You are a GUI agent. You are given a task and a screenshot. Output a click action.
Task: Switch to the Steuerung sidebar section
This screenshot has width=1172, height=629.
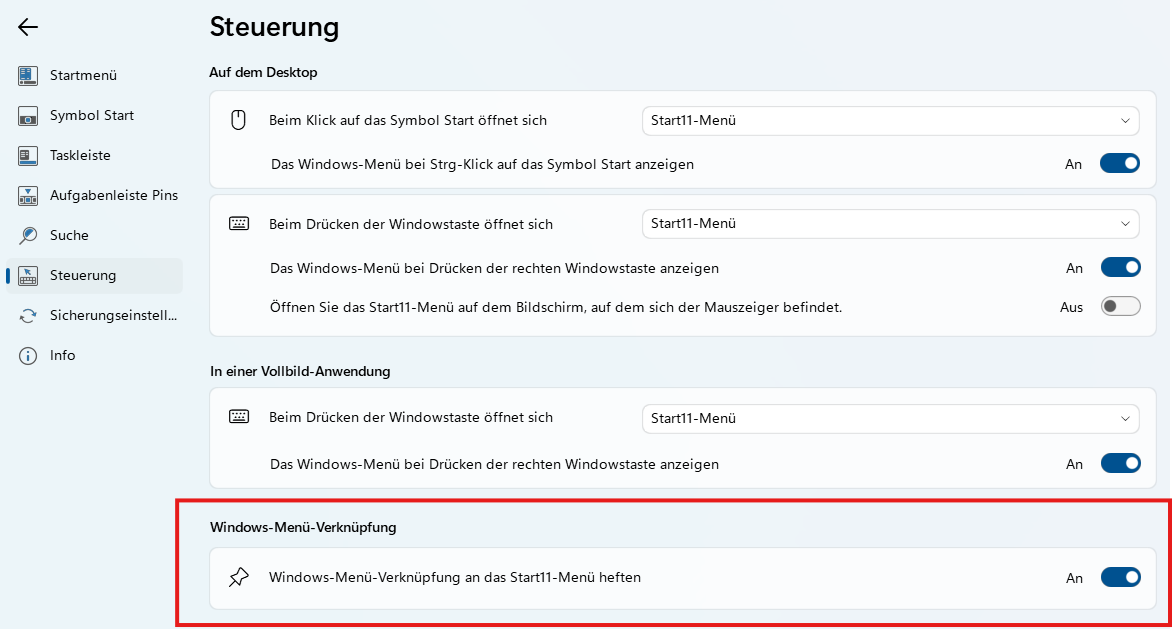tap(83, 276)
